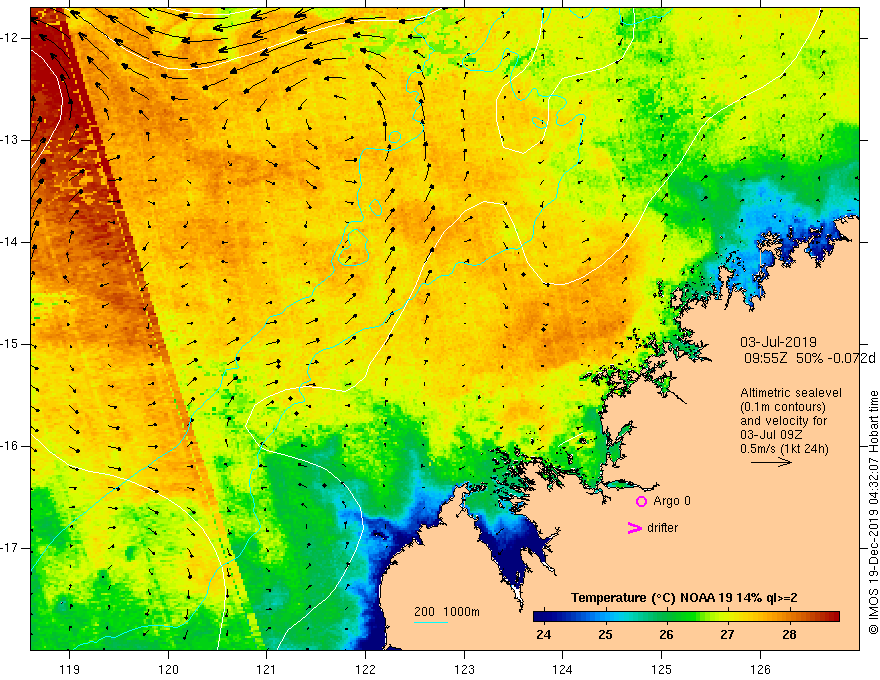This screenshot has height=680, width=880.
Task: Click the '03-Jul 09Z' text
Action: tap(771, 435)
